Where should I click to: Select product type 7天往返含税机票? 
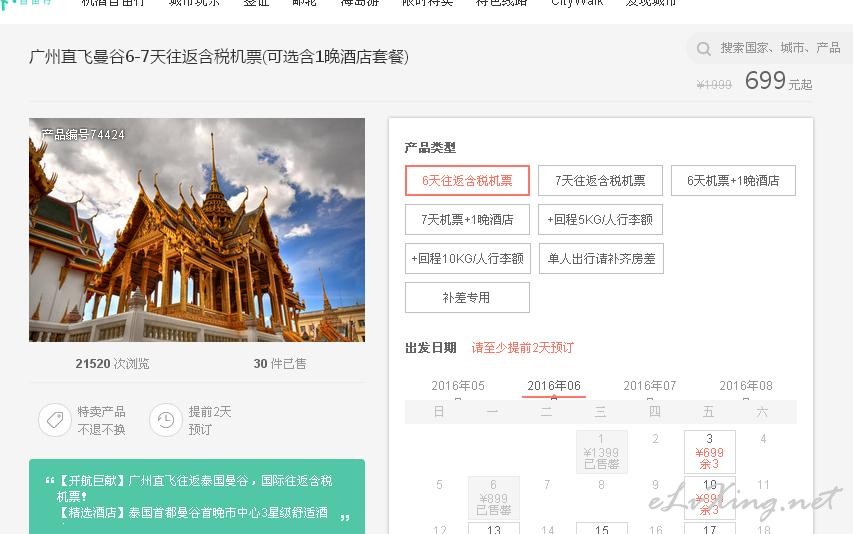[x=601, y=181]
